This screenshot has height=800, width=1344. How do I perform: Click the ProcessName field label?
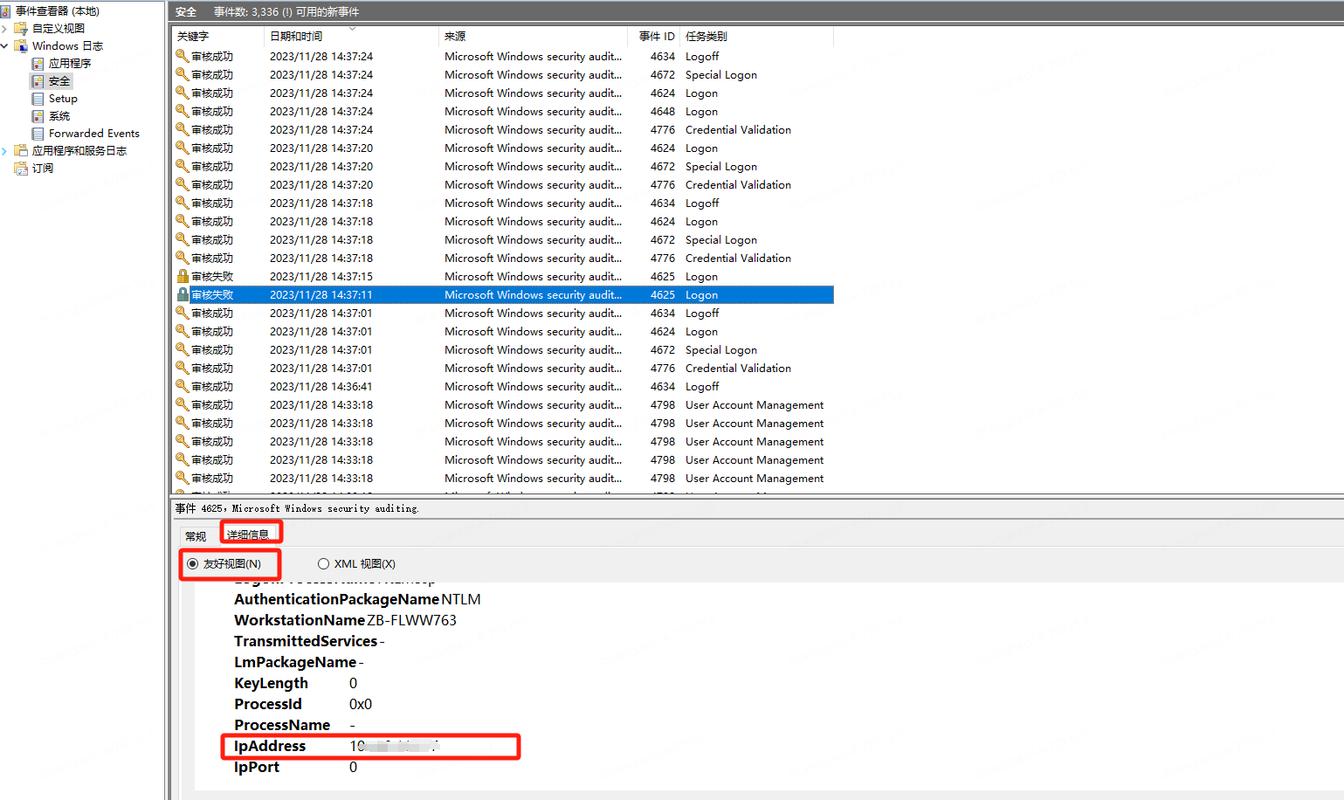(x=282, y=725)
